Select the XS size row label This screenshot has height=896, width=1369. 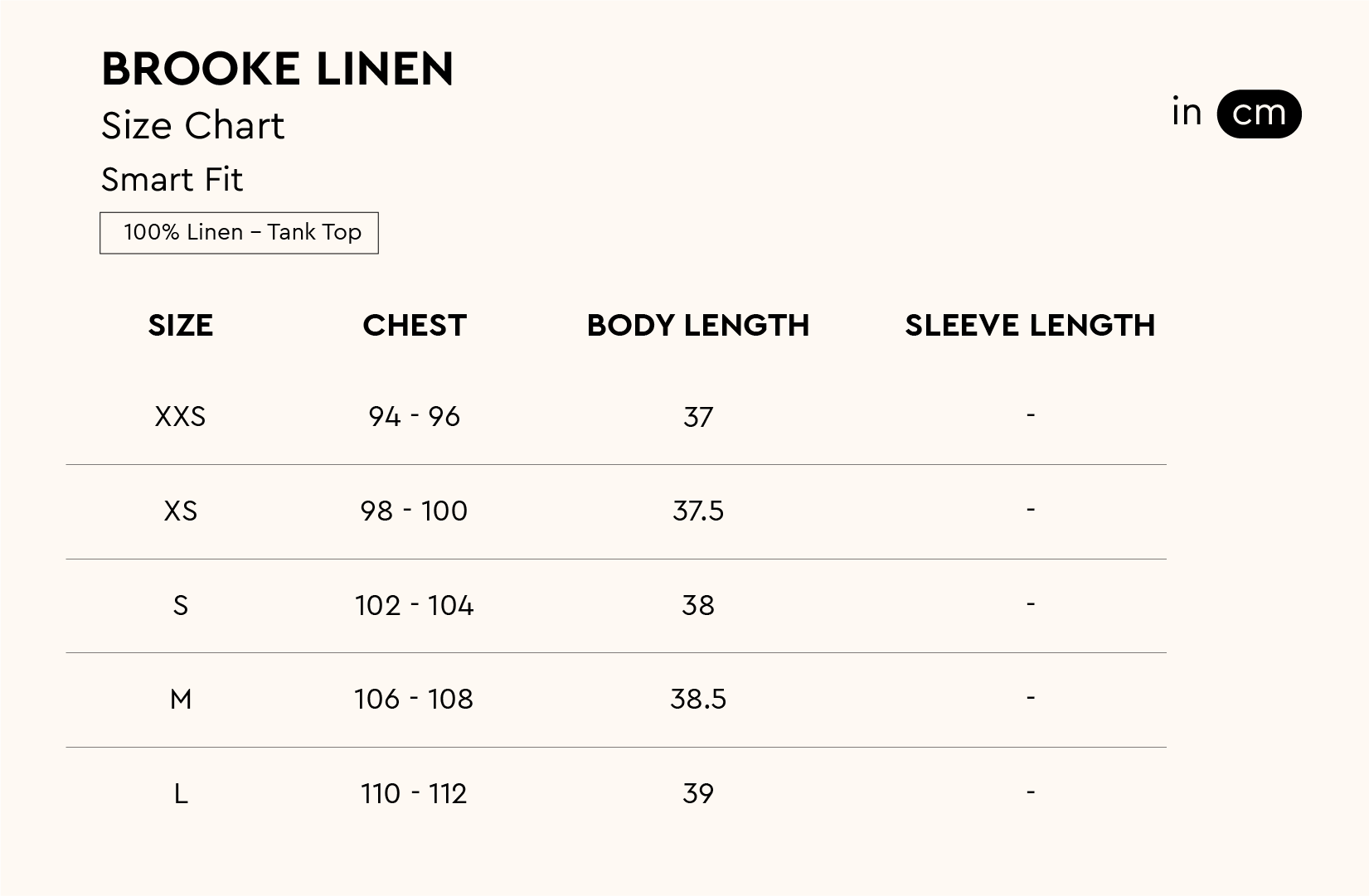coord(181,511)
